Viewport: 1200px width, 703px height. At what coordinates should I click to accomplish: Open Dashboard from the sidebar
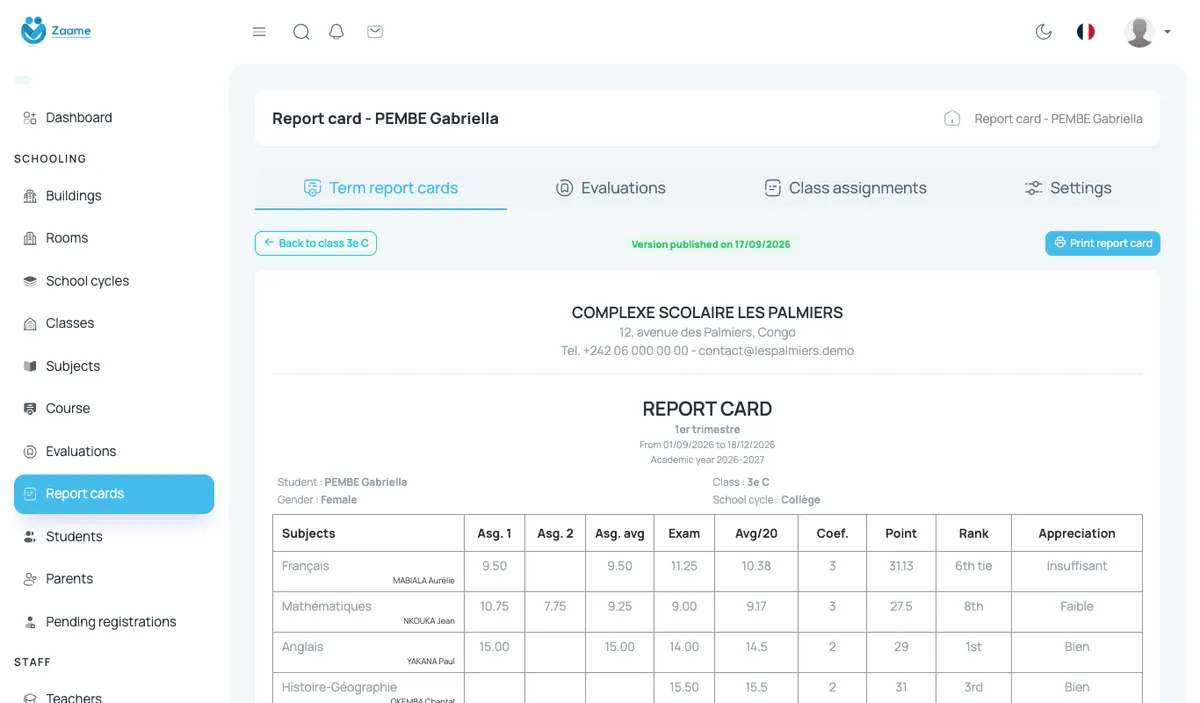click(x=114, y=118)
